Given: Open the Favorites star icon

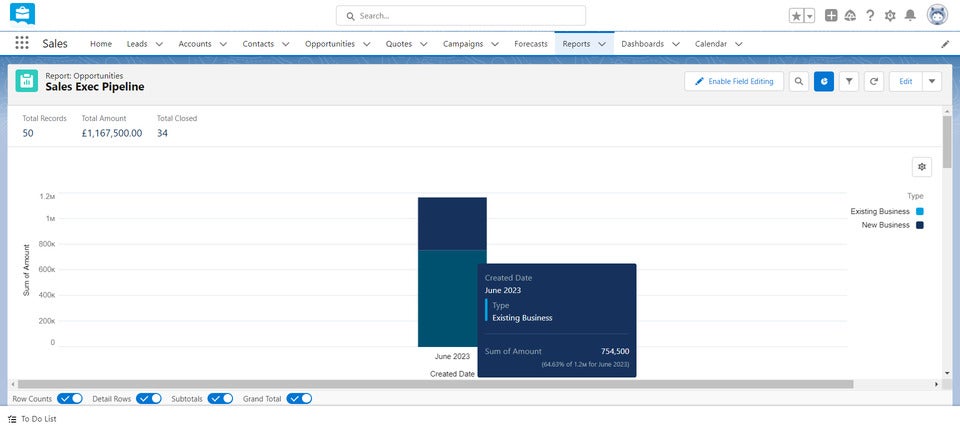Looking at the screenshot, I should point(796,16).
